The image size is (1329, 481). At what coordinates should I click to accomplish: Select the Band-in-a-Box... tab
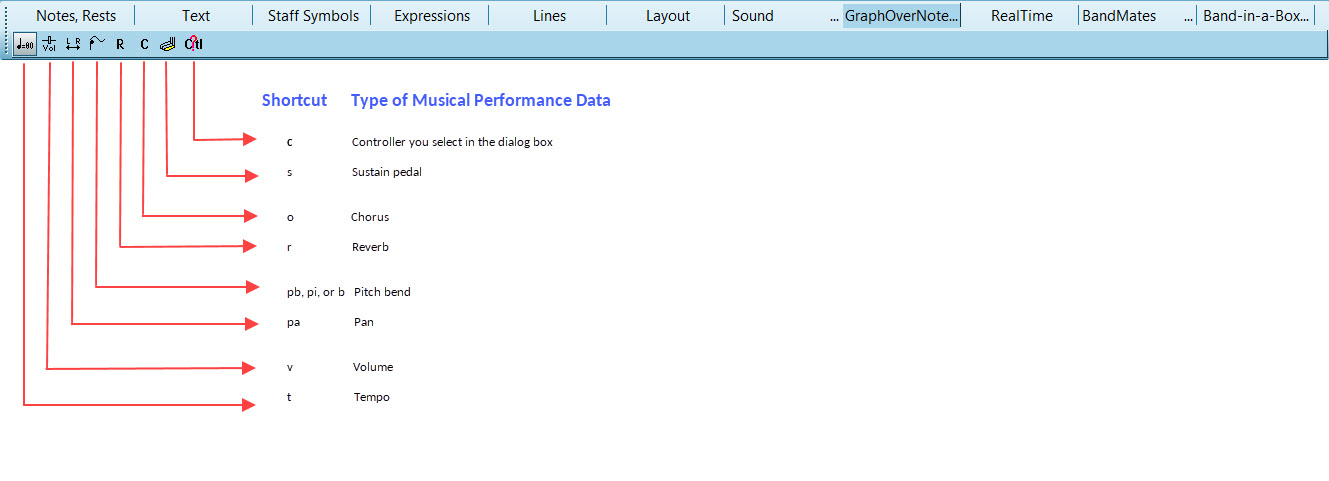tap(1256, 16)
